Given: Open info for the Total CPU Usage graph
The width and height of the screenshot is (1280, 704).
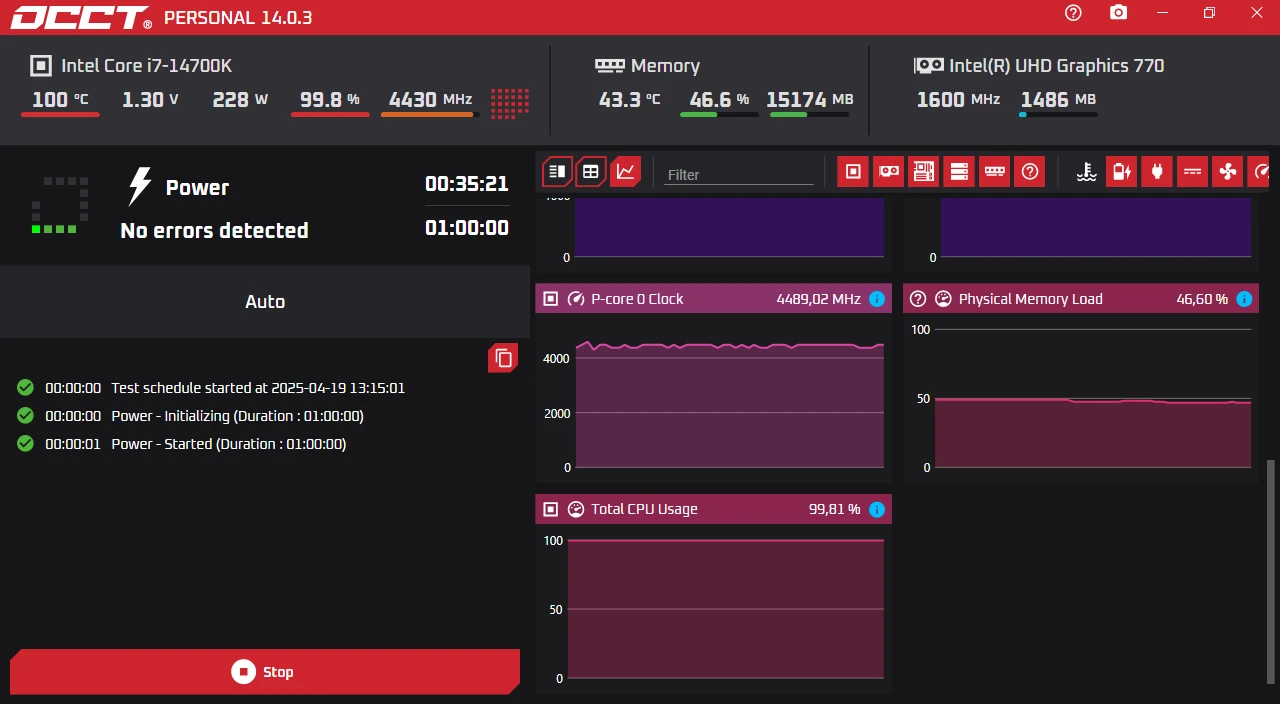Looking at the screenshot, I should (877, 509).
